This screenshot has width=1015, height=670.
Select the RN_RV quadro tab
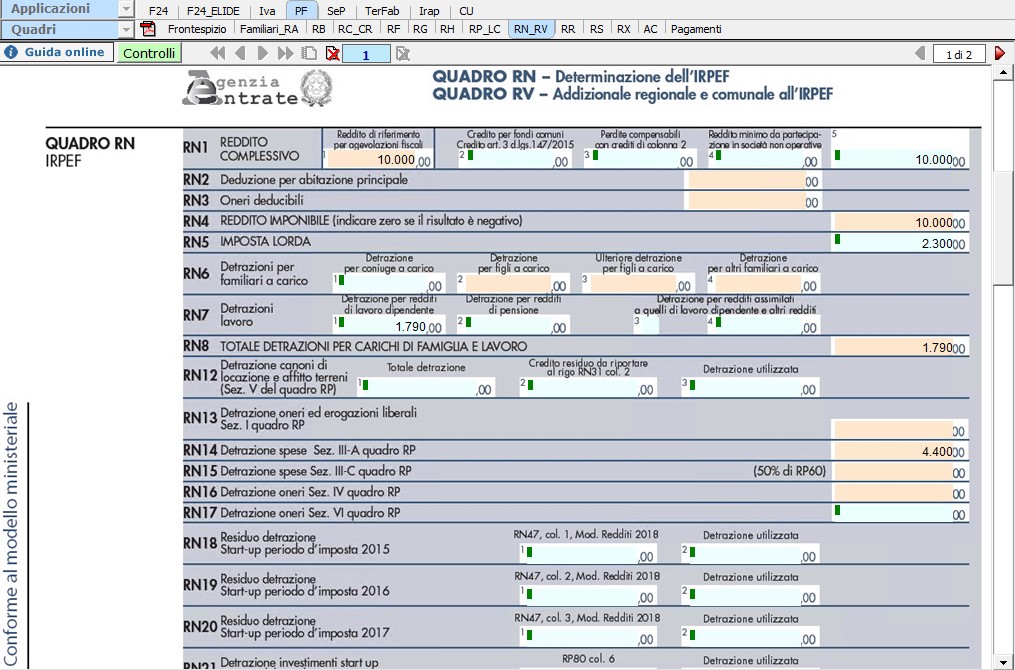coord(531,29)
